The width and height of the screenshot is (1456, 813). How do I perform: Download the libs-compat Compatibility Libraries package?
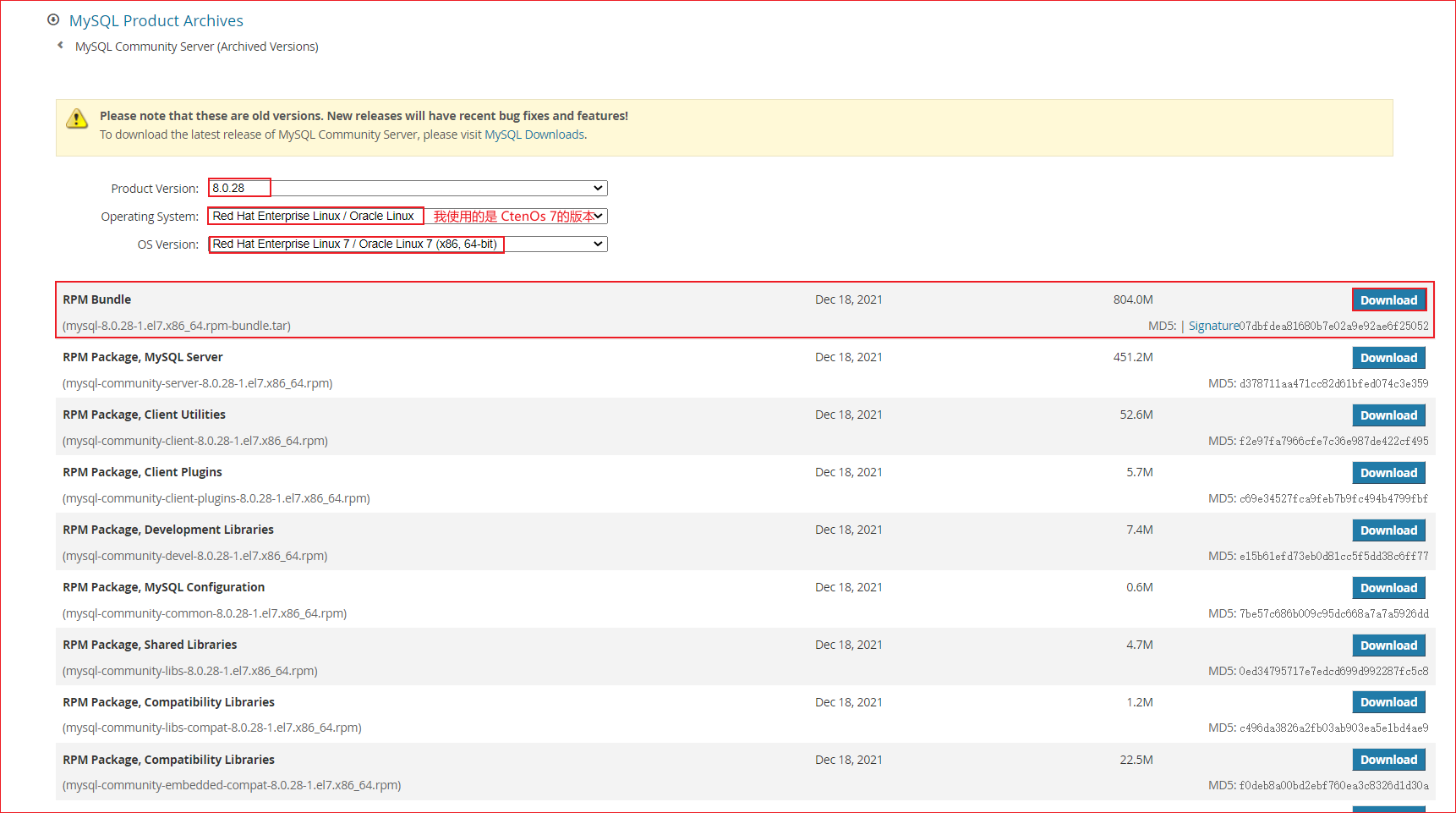point(1389,702)
